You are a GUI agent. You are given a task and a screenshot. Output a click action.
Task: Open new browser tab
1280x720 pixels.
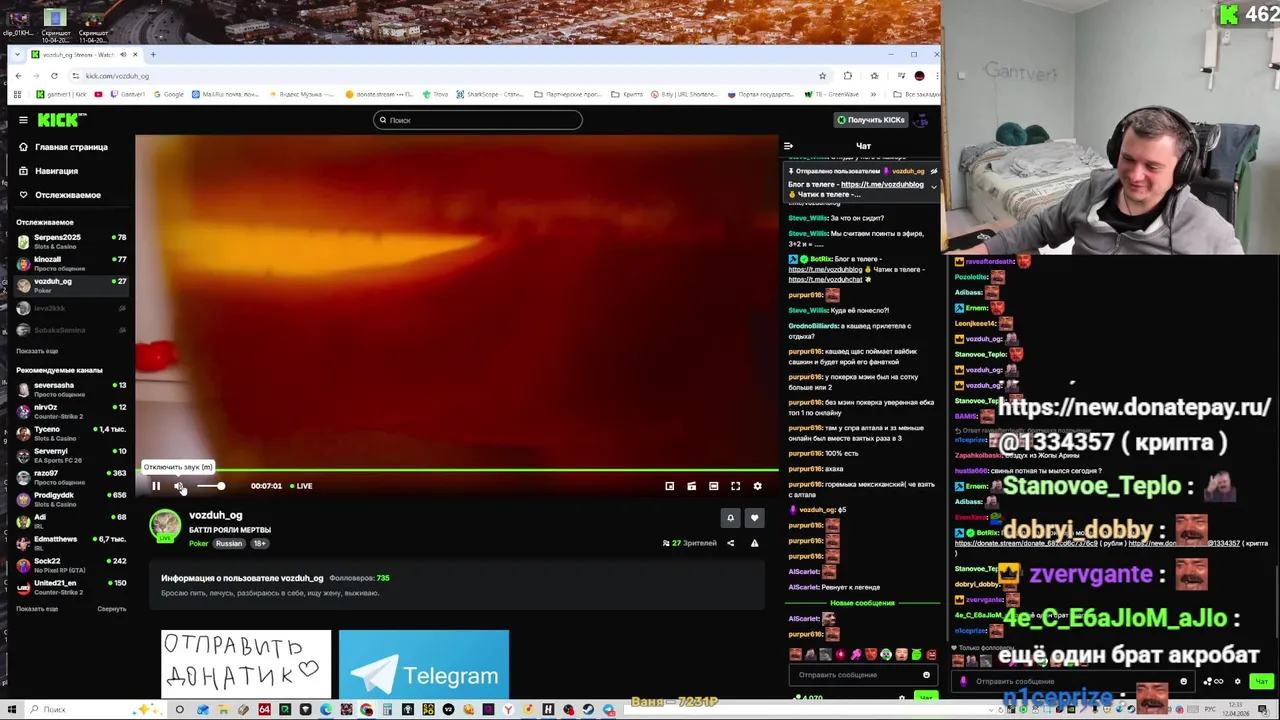151,54
